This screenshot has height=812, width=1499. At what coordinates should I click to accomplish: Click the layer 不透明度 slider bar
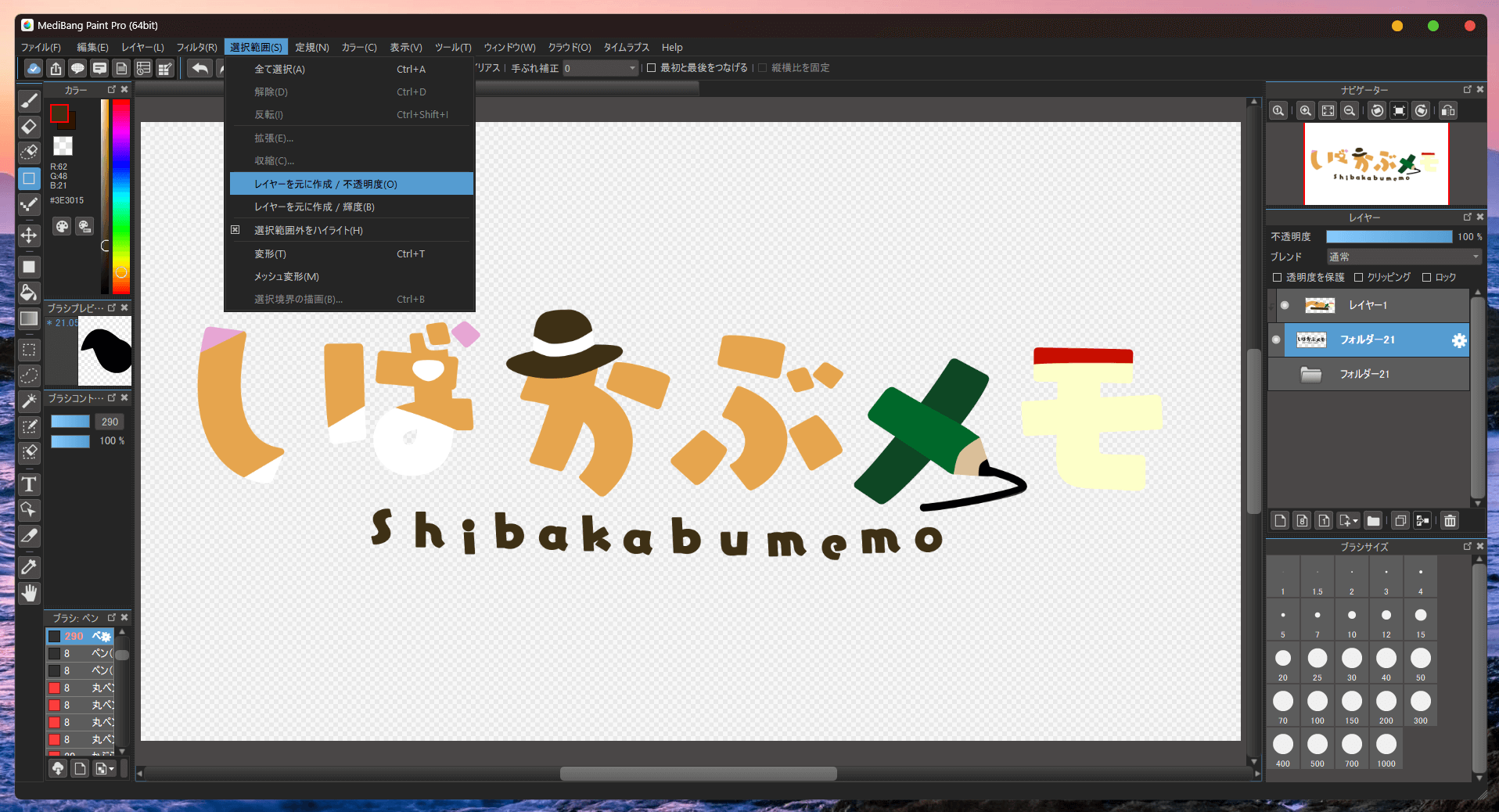1389,237
